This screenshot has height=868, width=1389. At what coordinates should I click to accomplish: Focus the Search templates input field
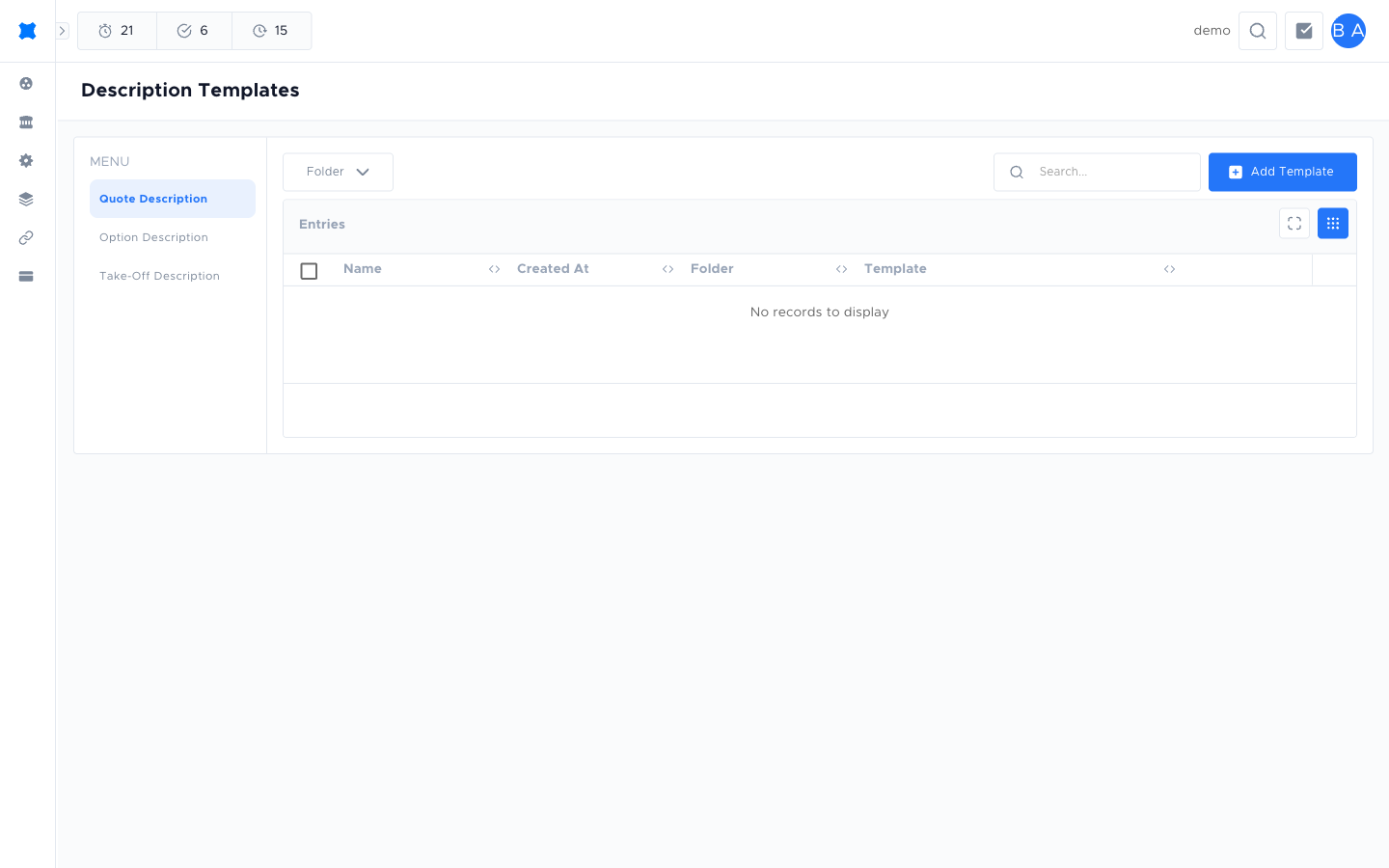(1097, 172)
